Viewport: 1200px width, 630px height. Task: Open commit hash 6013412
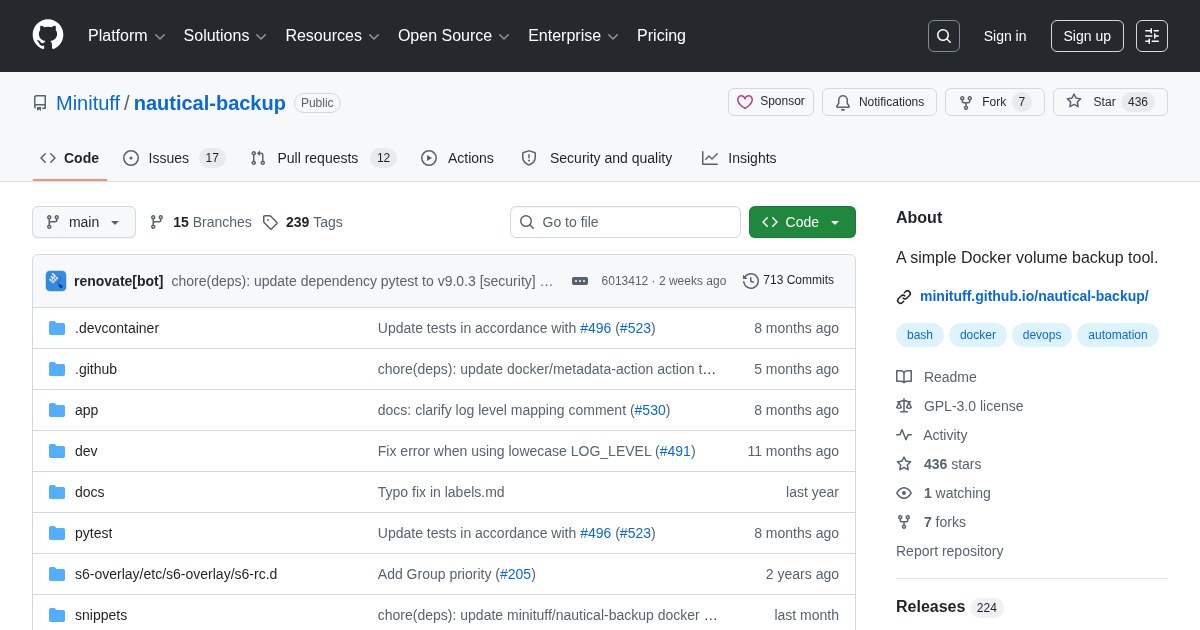pos(625,281)
